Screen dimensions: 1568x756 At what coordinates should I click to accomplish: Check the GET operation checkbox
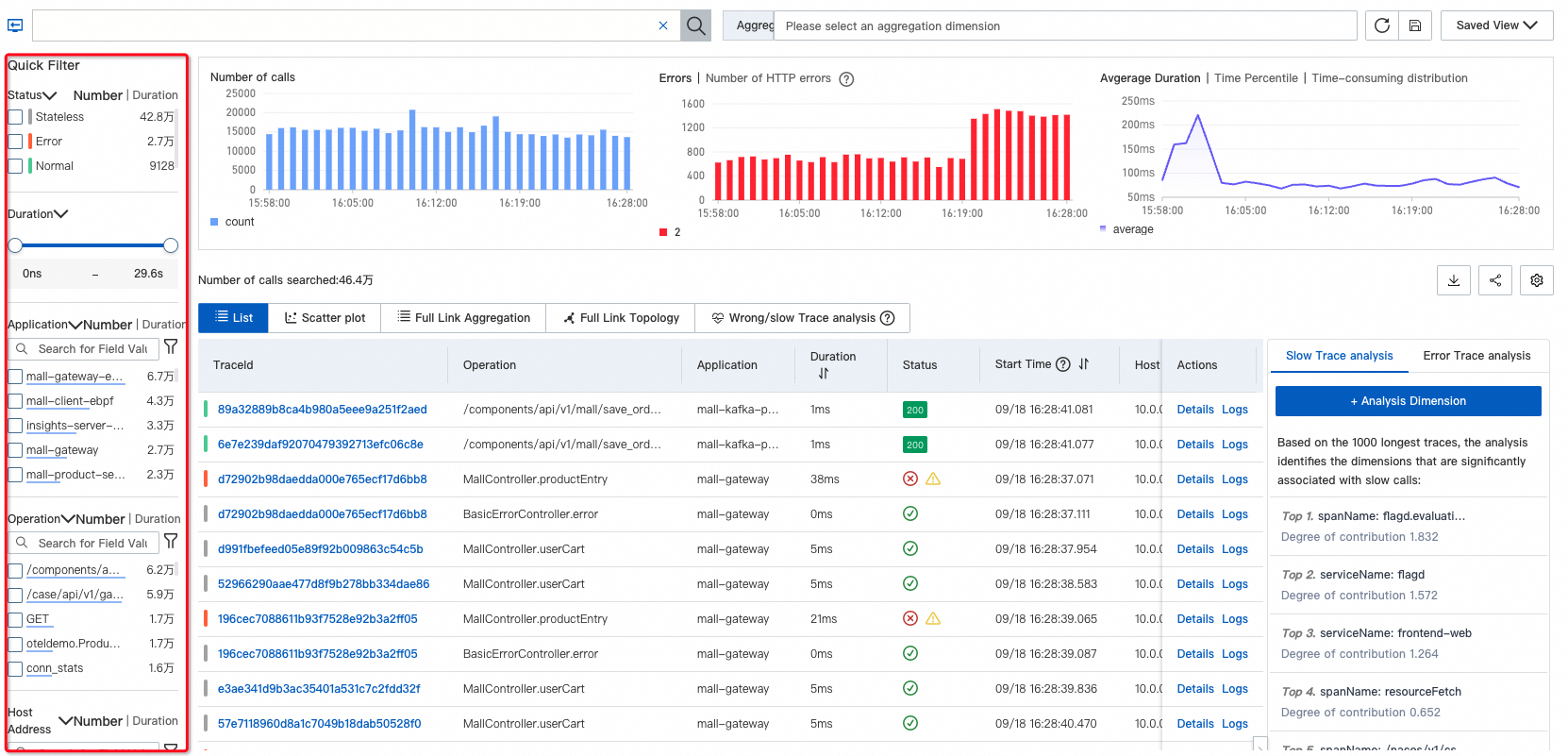15,619
